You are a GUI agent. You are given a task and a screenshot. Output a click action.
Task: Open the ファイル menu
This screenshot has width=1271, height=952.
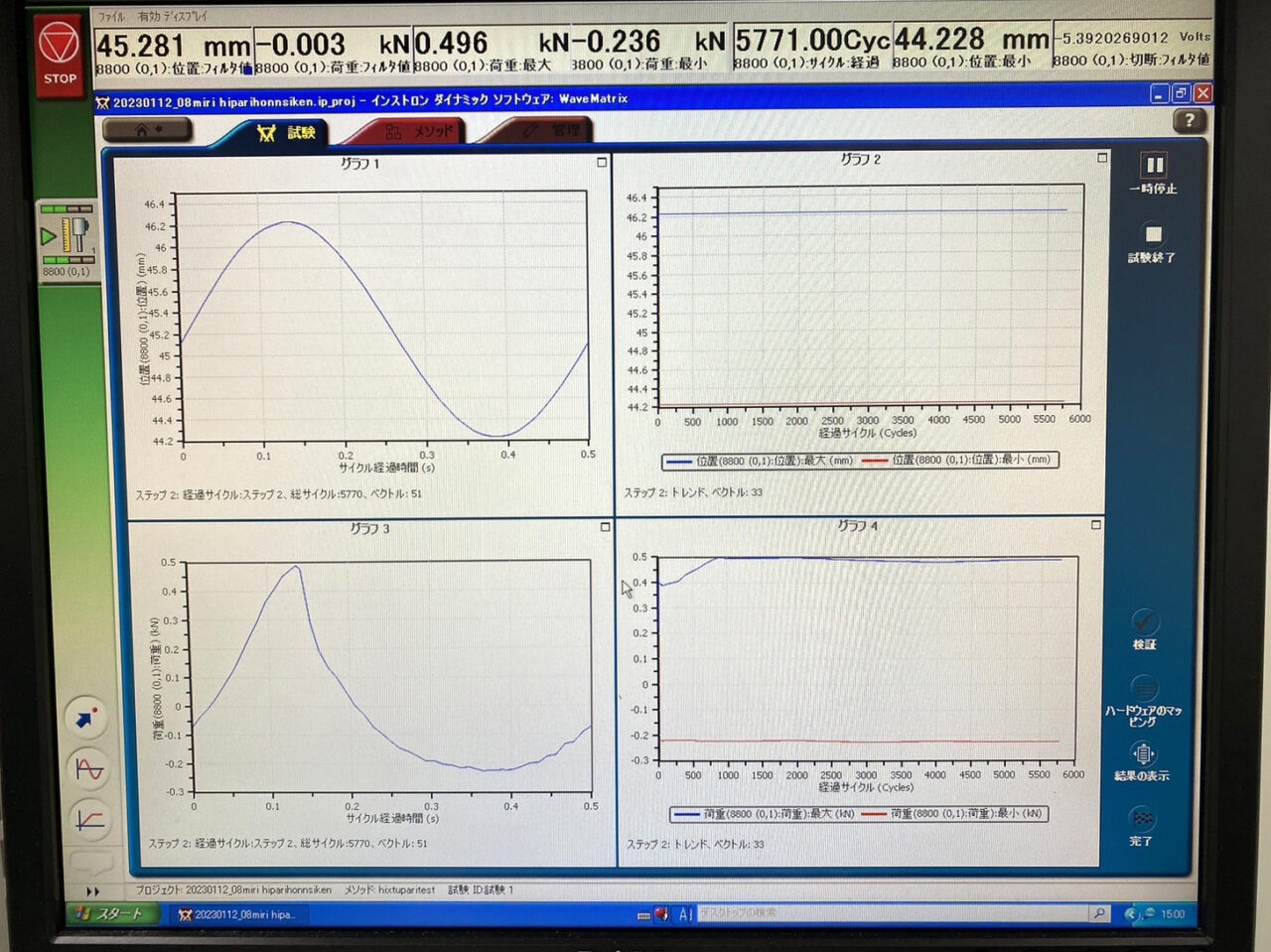[x=110, y=17]
